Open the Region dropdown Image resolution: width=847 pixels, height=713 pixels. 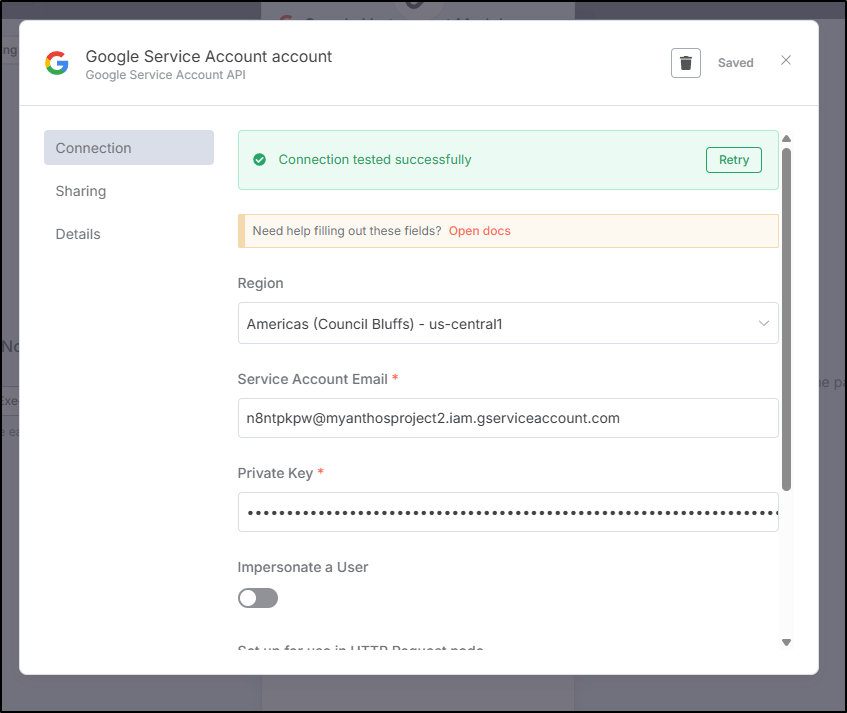[x=508, y=323]
